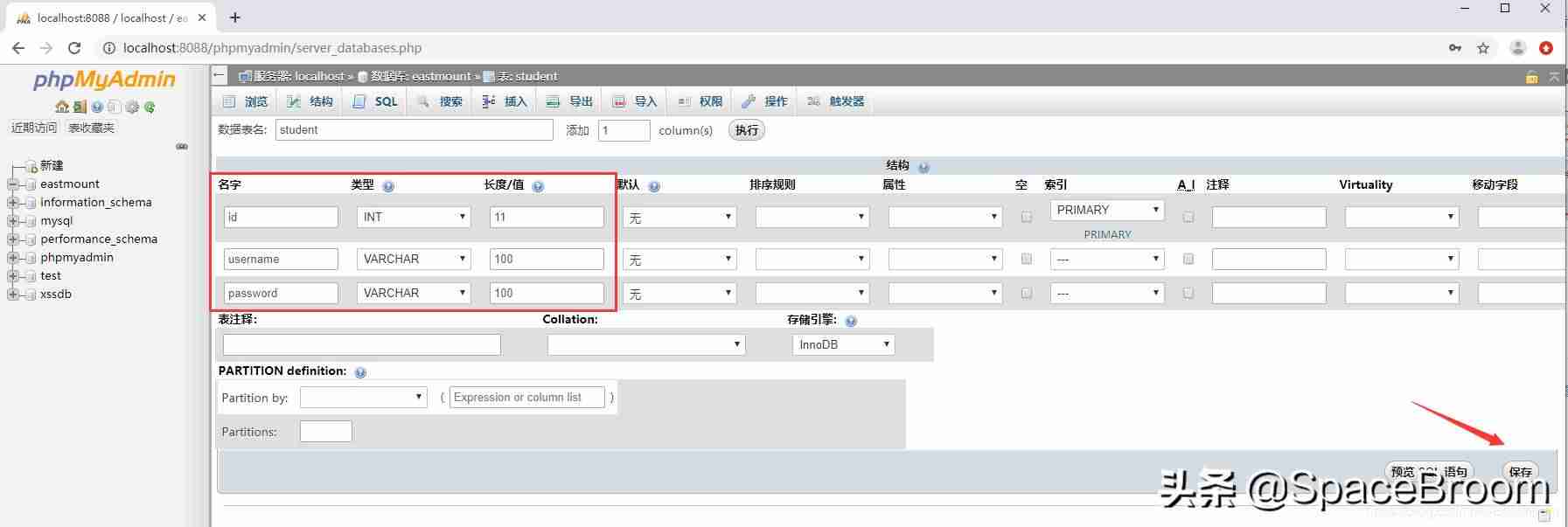Viewport: 1568px width, 527px height.
Task: Click the sidebar link/unlink chain icon
Action: click(182, 146)
